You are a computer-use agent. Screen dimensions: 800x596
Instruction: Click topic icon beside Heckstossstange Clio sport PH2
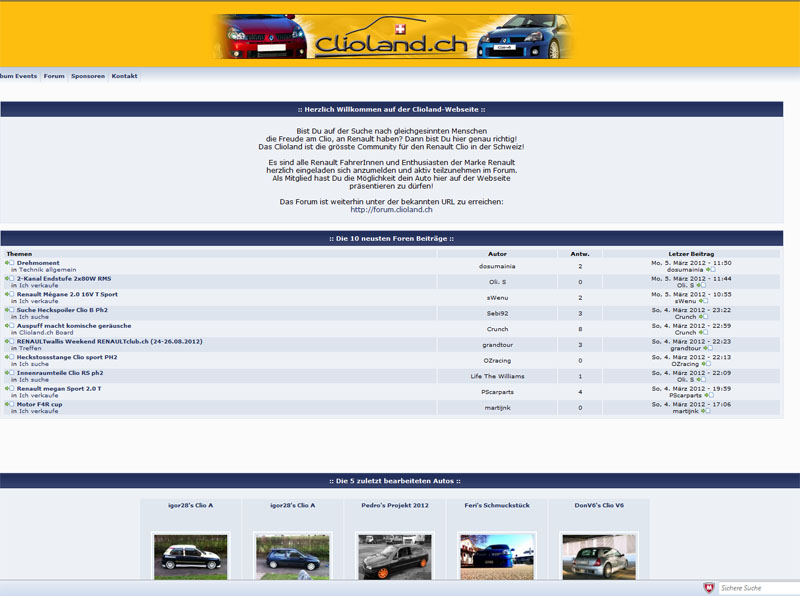click(x=10, y=357)
